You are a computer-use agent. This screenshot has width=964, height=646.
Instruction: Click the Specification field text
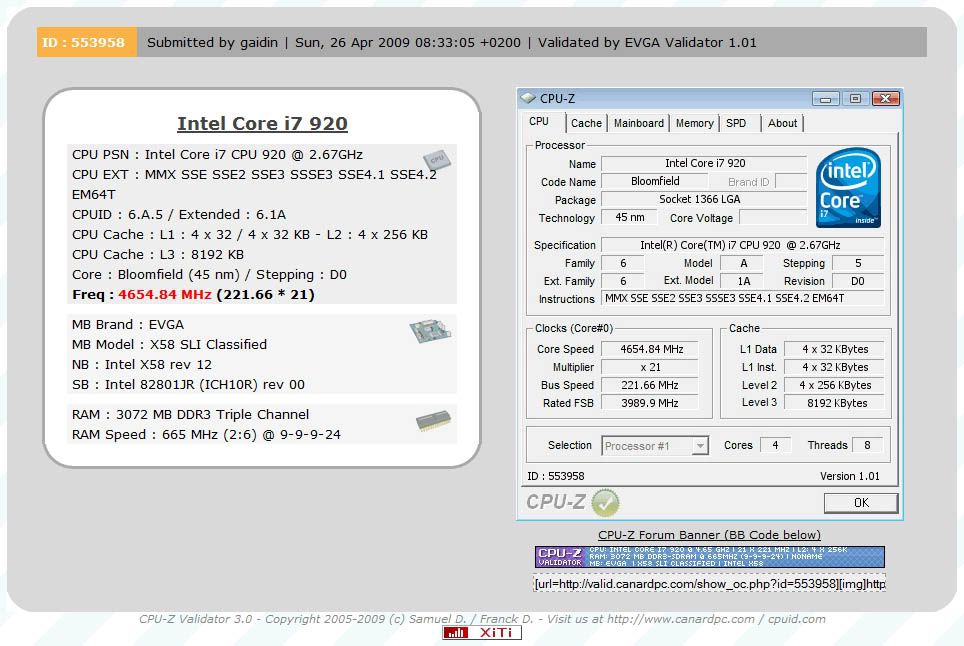743,245
